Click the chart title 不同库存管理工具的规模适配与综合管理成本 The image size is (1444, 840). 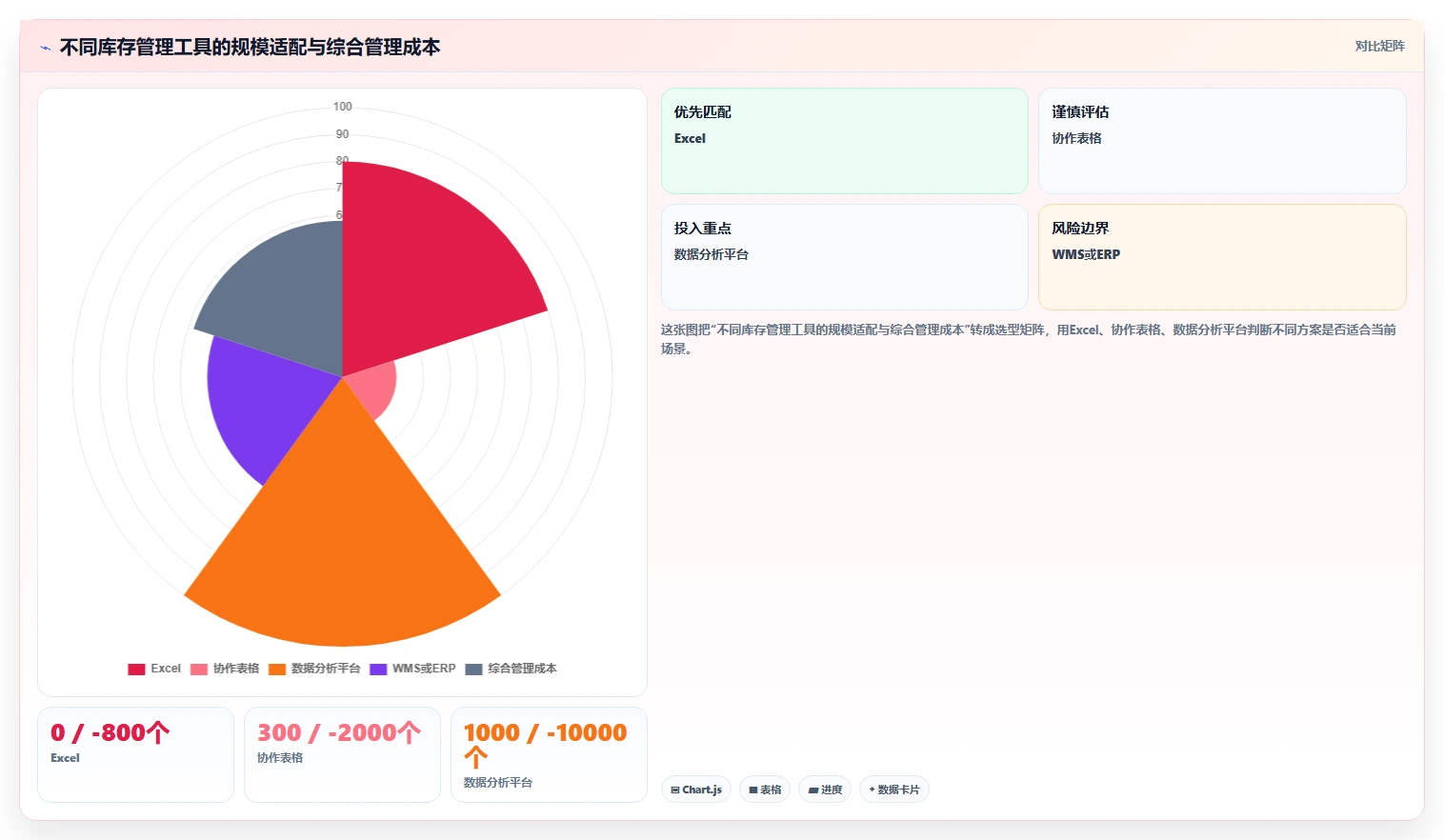click(251, 48)
